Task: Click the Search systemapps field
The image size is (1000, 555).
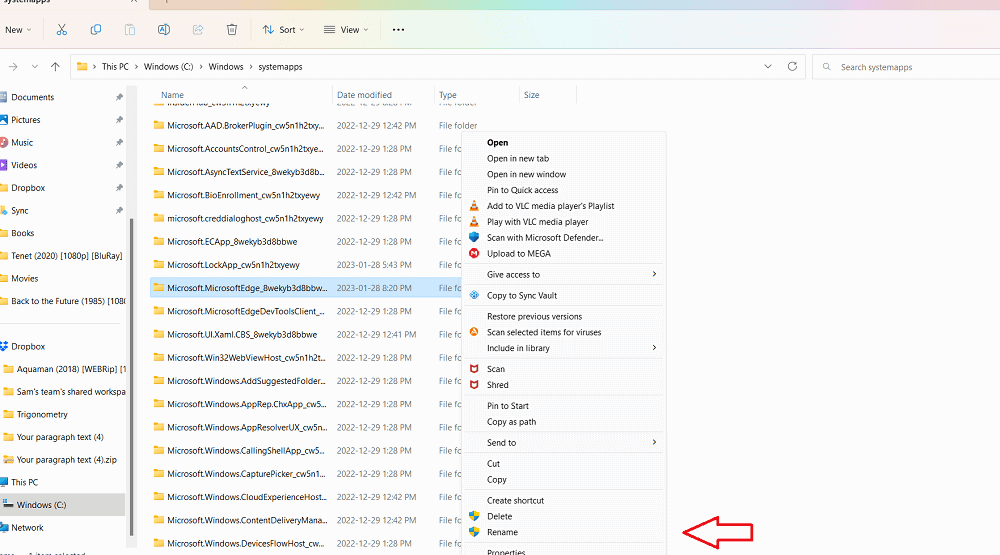Action: [906, 66]
